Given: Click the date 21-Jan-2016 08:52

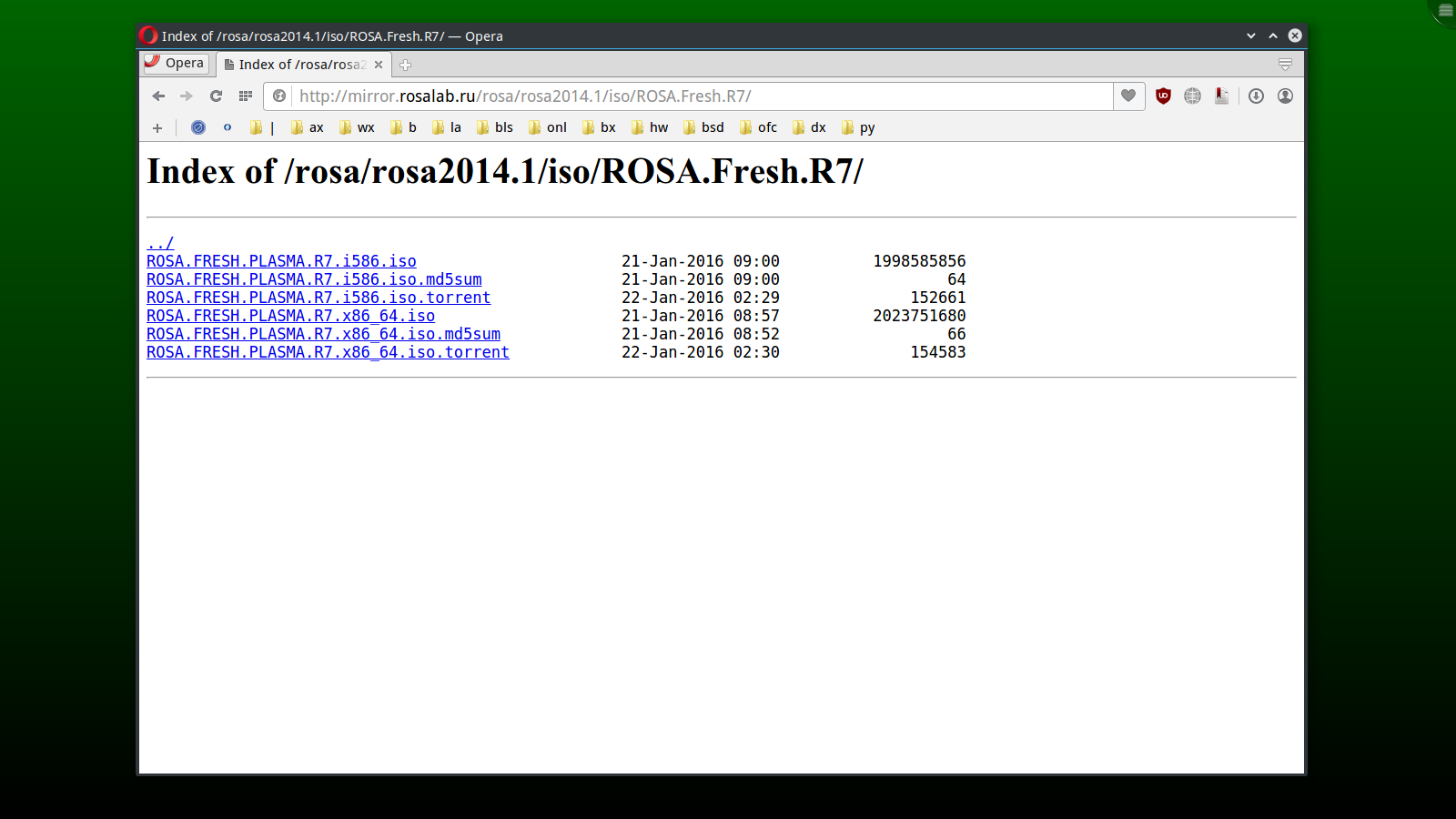Looking at the screenshot, I should pos(701,334).
